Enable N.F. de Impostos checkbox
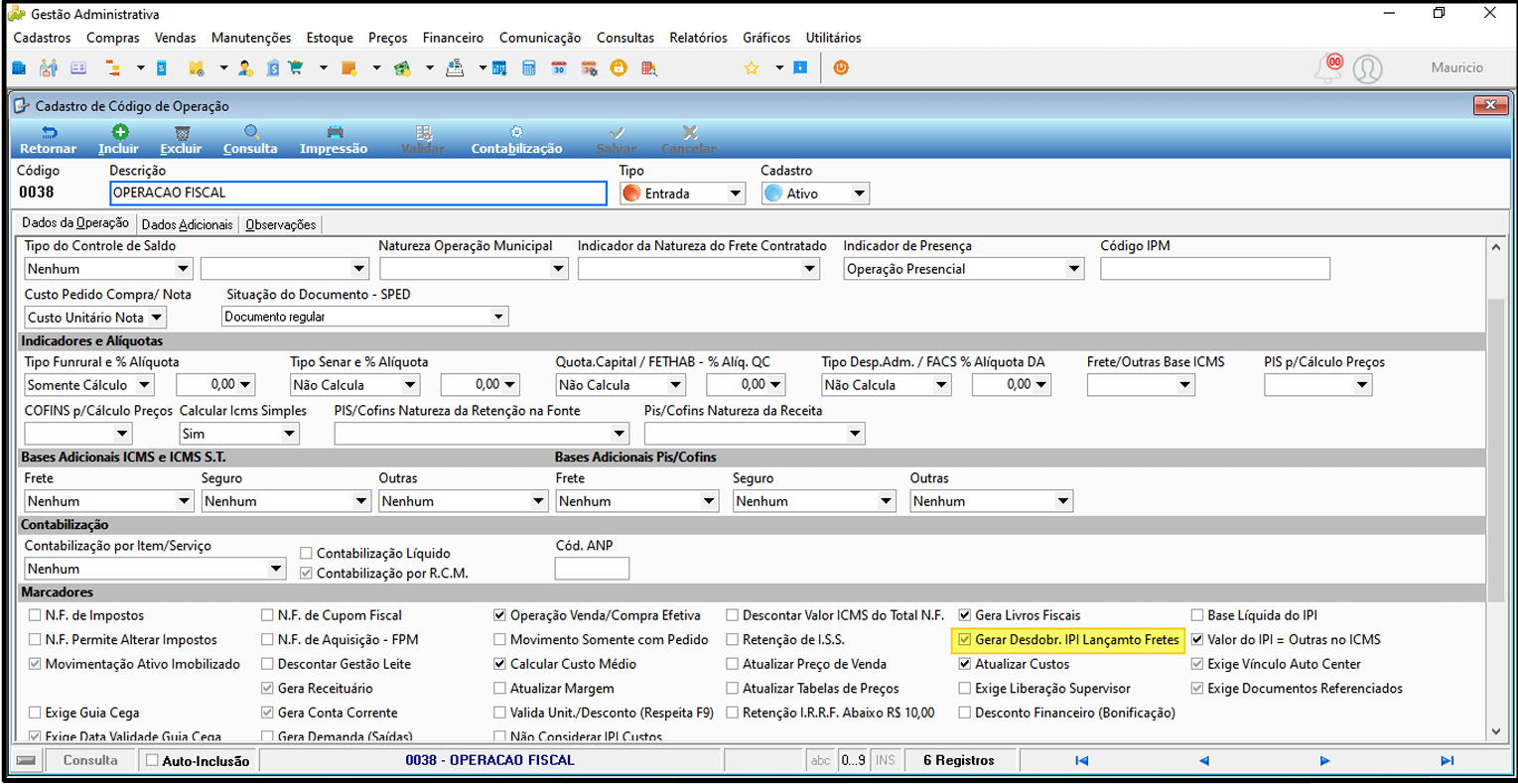 pos(35,615)
